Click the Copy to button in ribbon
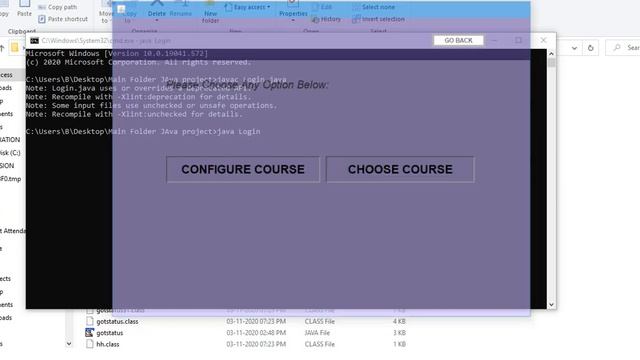The image size is (640, 360). coord(128,12)
